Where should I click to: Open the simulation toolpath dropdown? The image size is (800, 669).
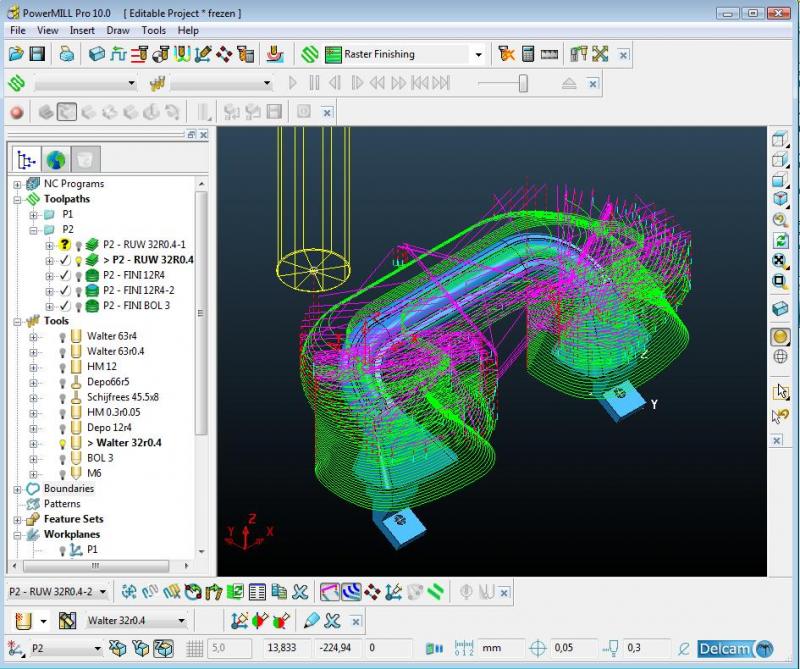point(131,83)
